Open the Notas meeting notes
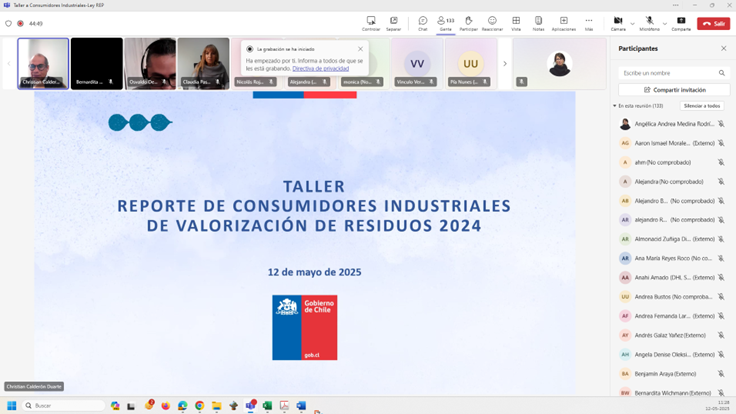The image size is (736, 414). [538, 22]
